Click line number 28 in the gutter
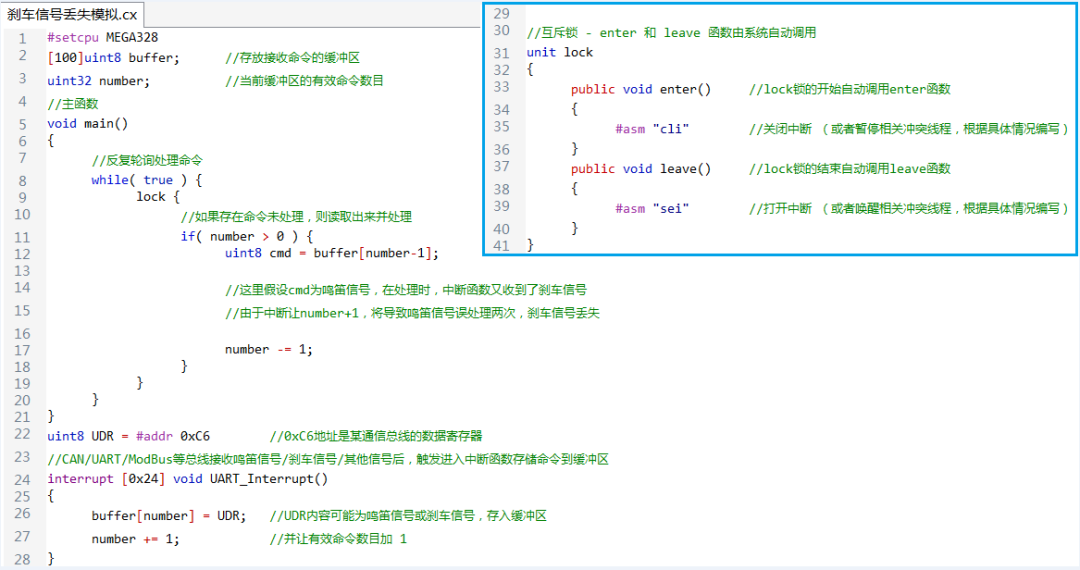This screenshot has width=1080, height=570. click(x=22, y=559)
